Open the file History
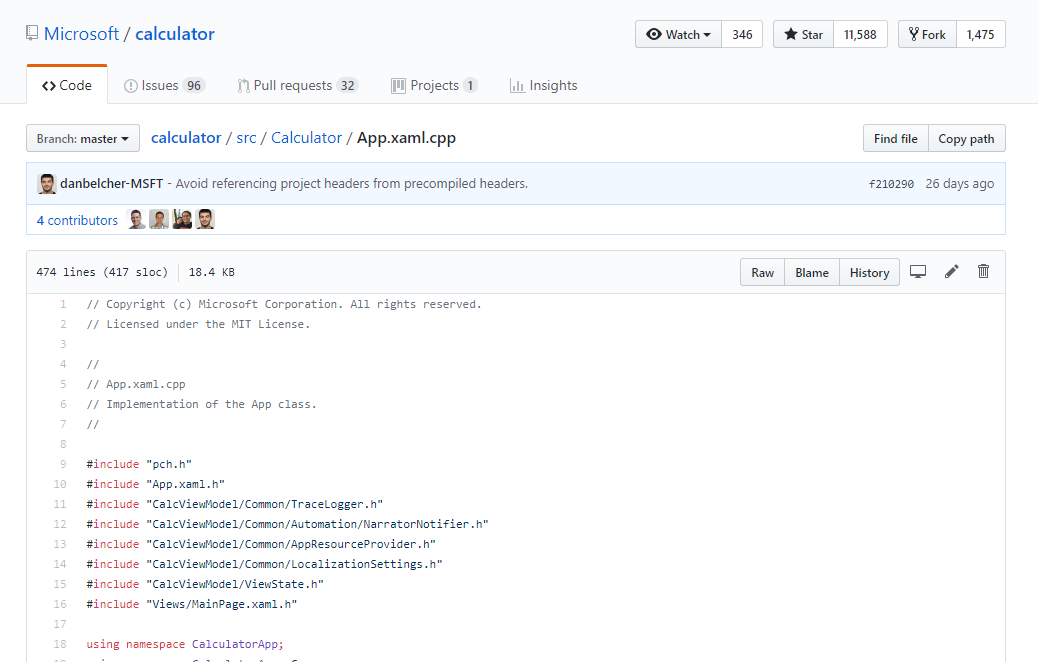The width and height of the screenshot is (1038, 662). click(x=869, y=272)
